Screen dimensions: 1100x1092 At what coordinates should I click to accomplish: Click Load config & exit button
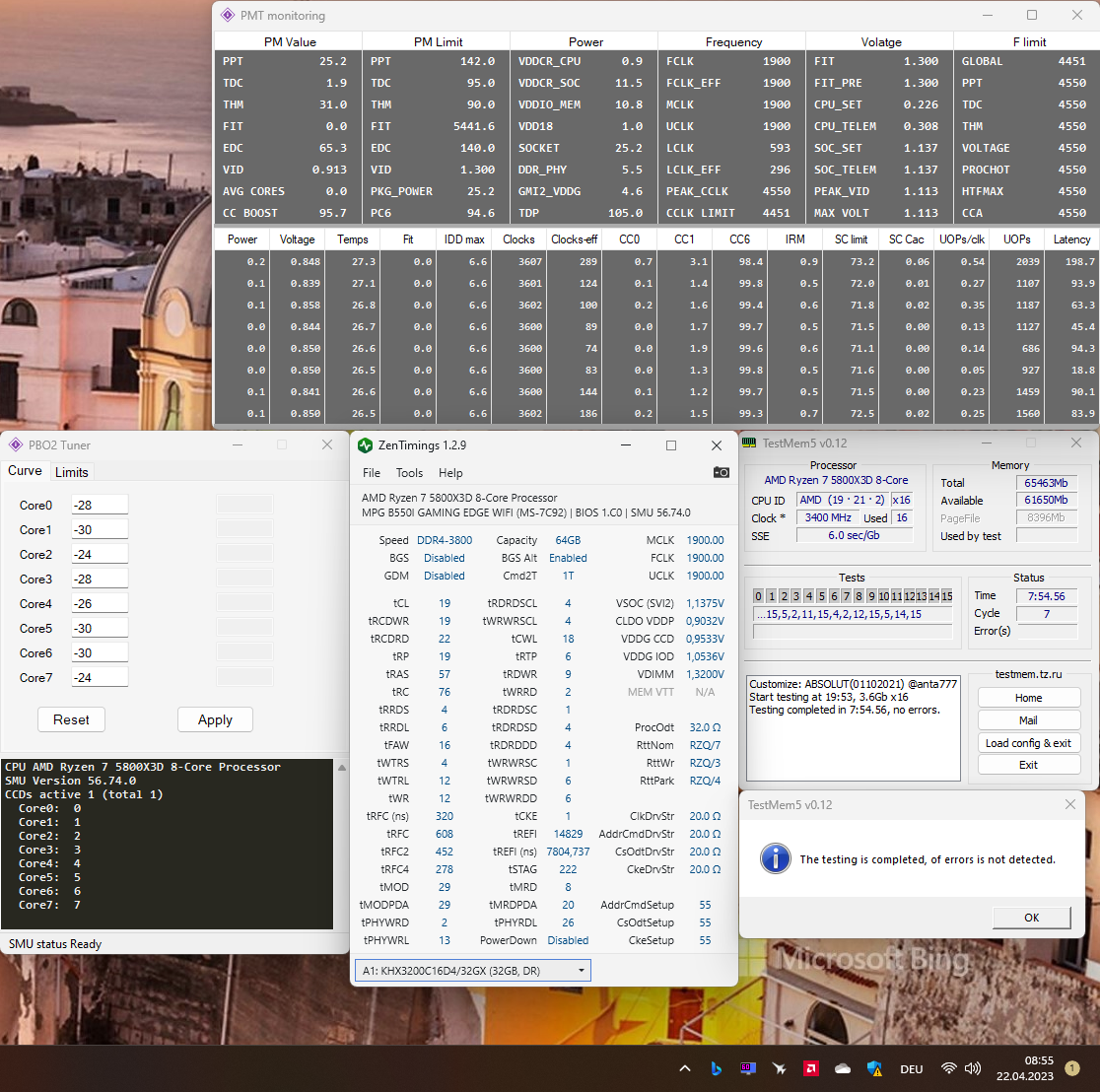[1028, 743]
